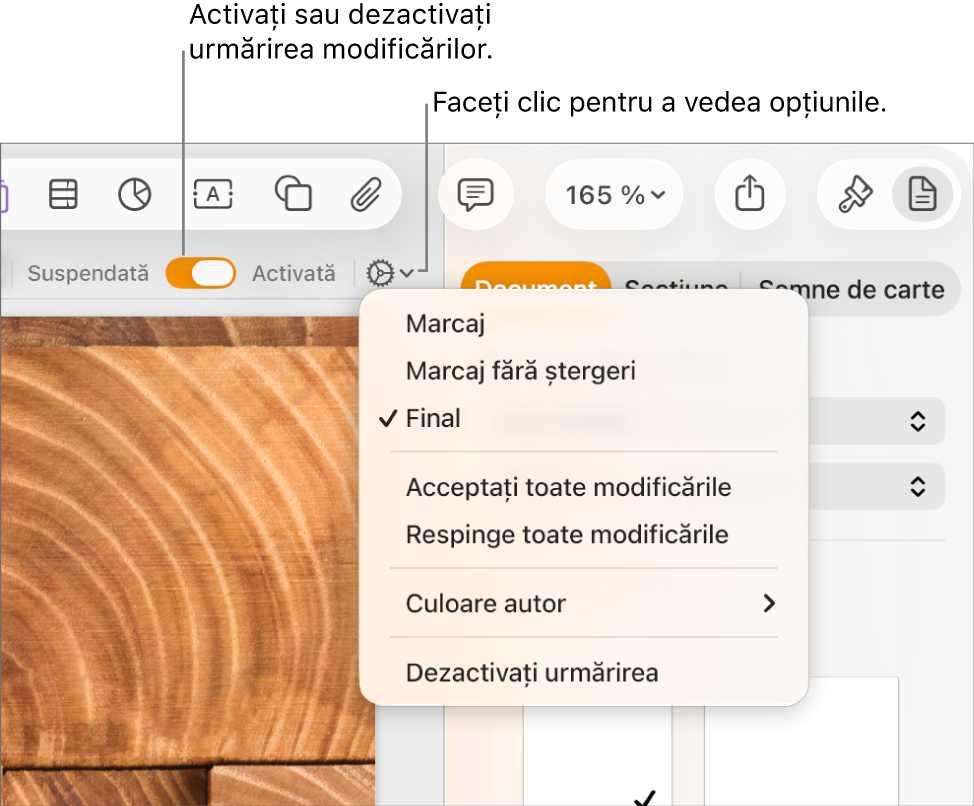Open the Format paintbrush sidebar
The image size is (974, 806).
coord(855,194)
